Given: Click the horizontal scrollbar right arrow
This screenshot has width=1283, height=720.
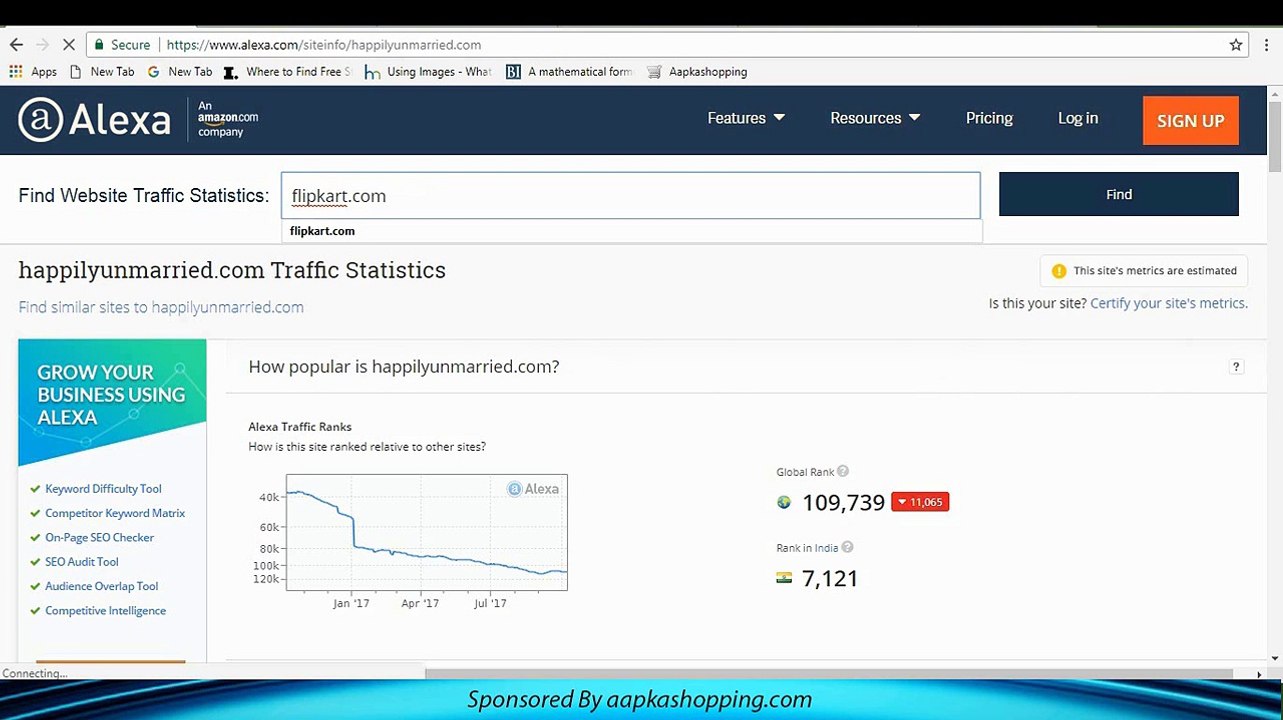Looking at the screenshot, I should point(1259,674).
